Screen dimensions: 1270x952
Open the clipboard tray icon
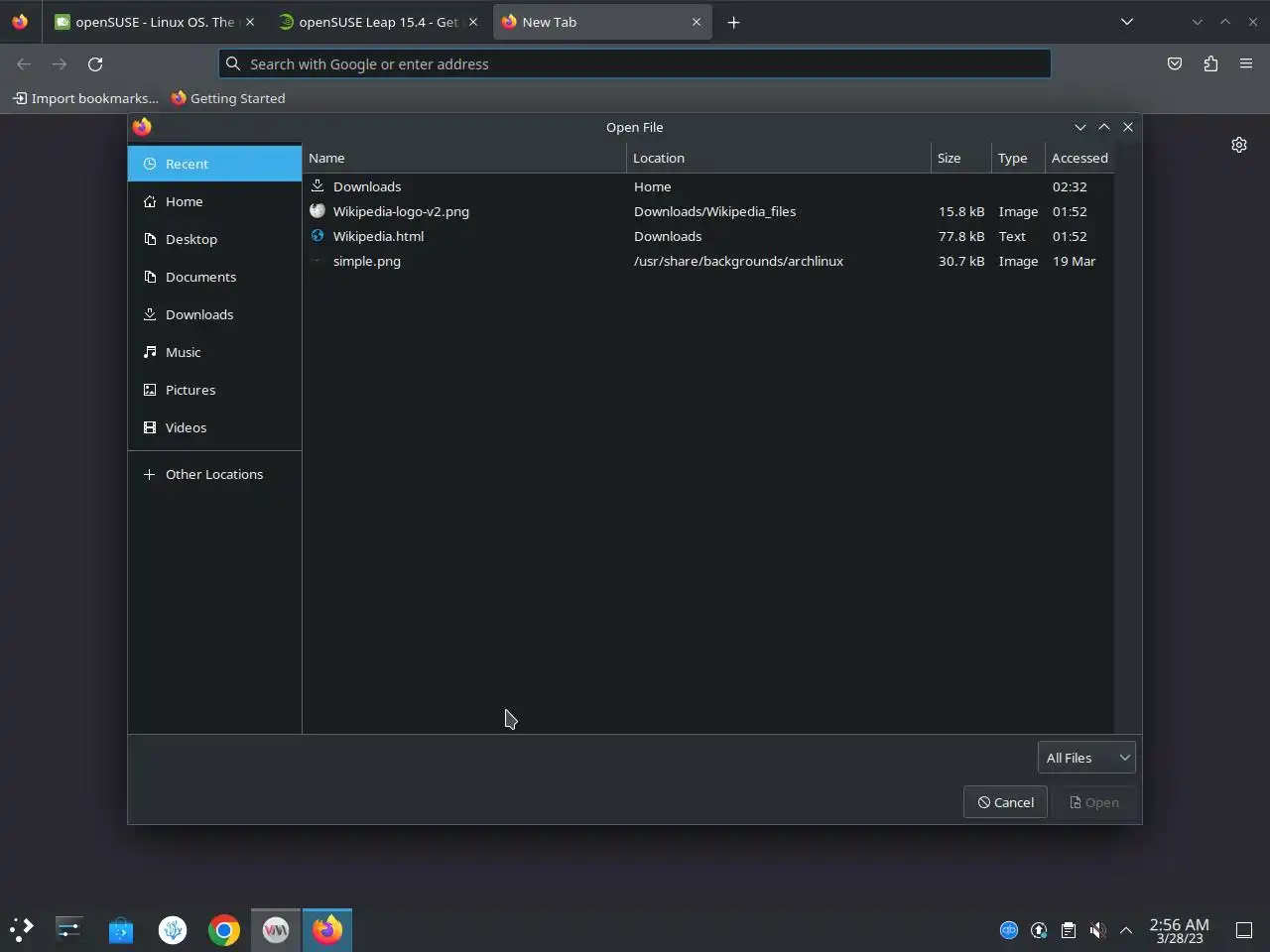coord(1068,929)
